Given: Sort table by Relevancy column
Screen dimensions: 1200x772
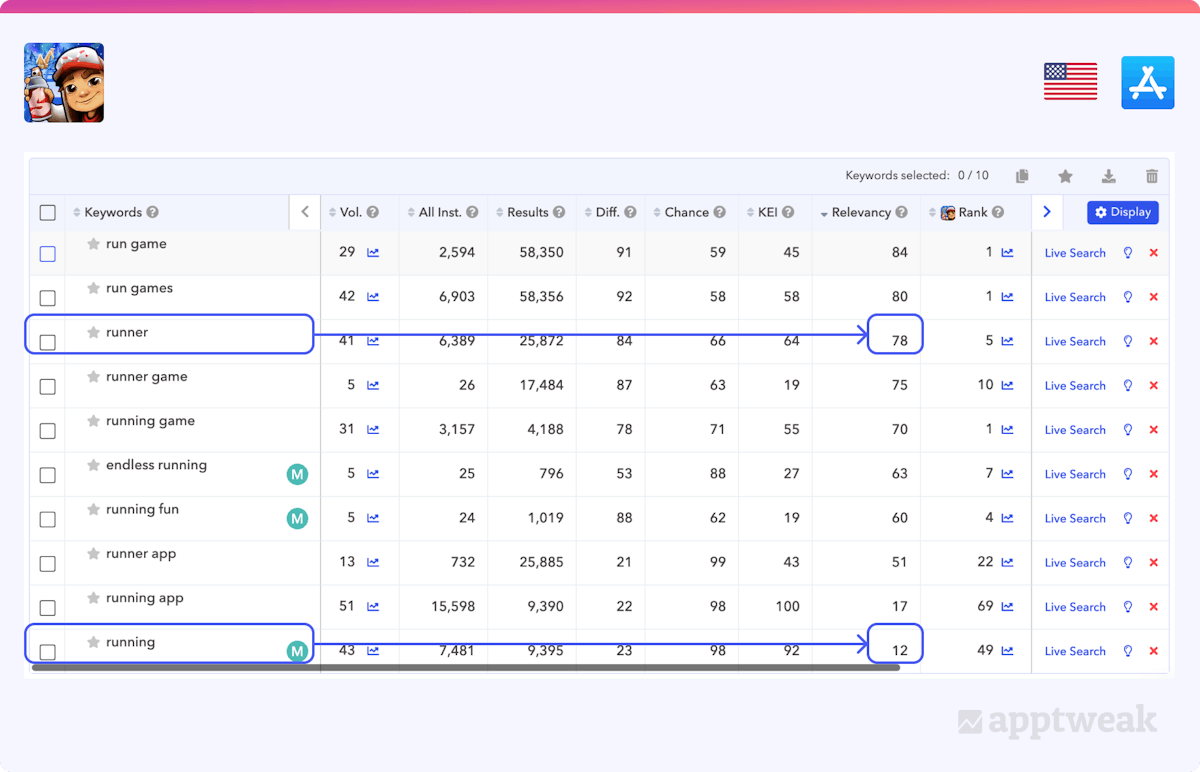Looking at the screenshot, I should (x=860, y=212).
